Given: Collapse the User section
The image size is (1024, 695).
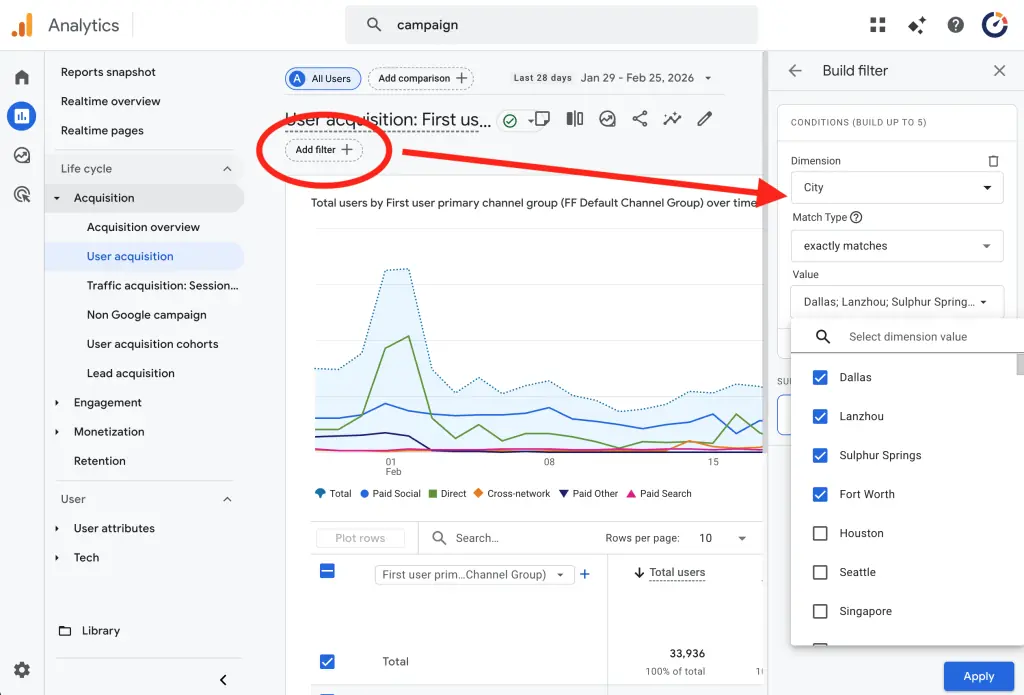Looking at the screenshot, I should (227, 499).
